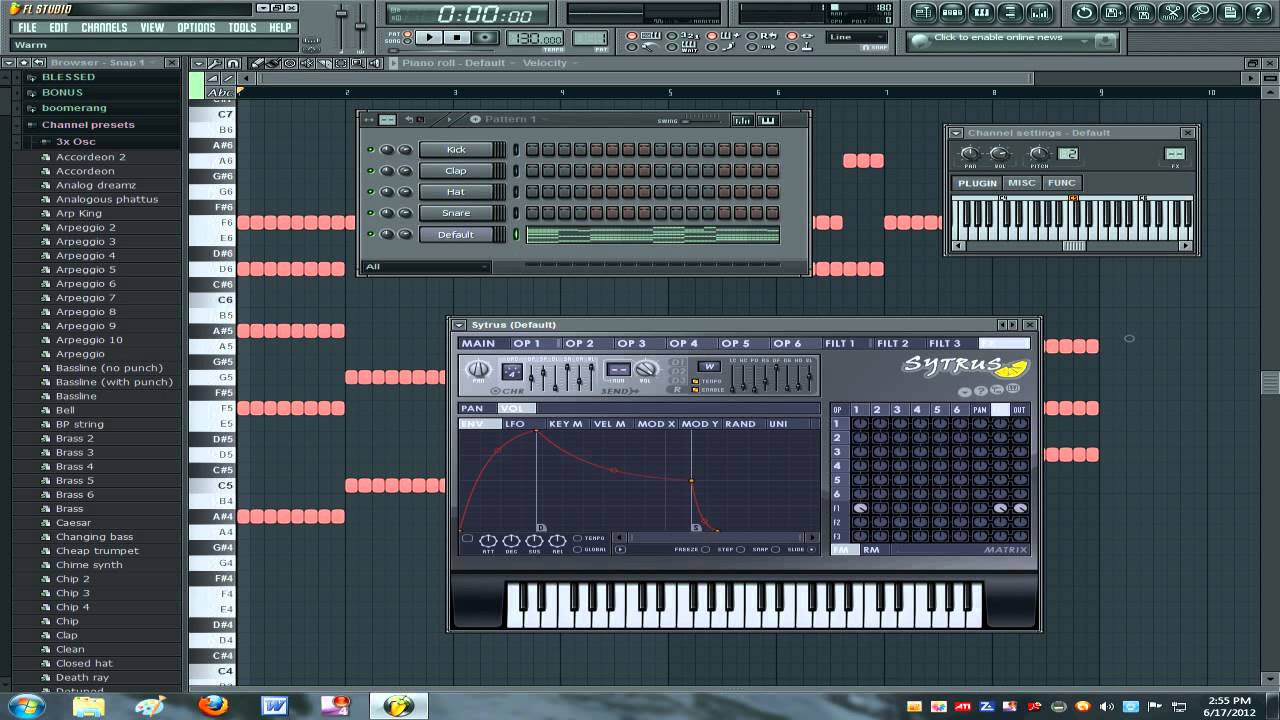Click the speaker playback tool in piano roll

375,63
